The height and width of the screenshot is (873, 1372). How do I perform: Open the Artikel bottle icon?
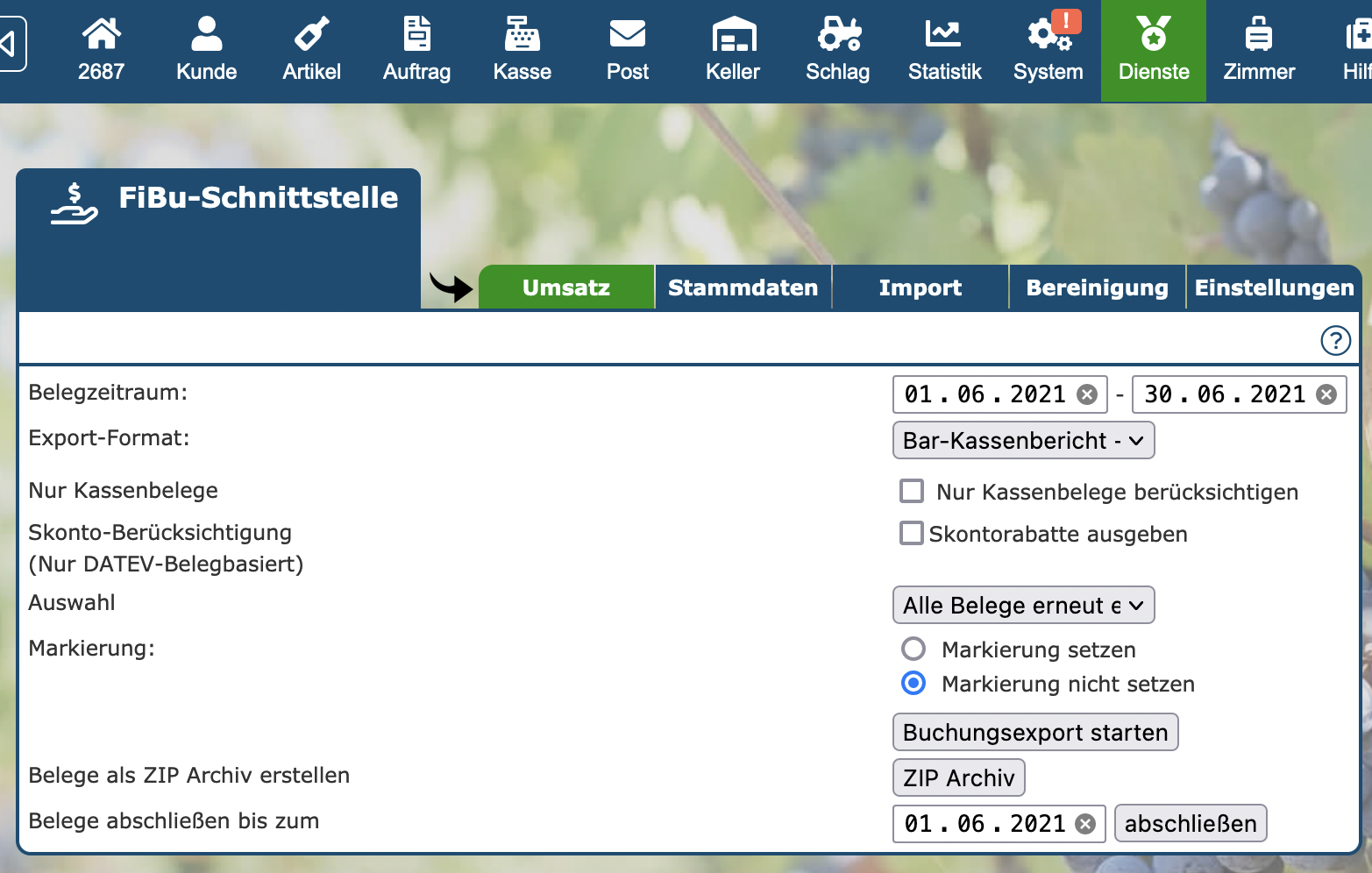311,35
